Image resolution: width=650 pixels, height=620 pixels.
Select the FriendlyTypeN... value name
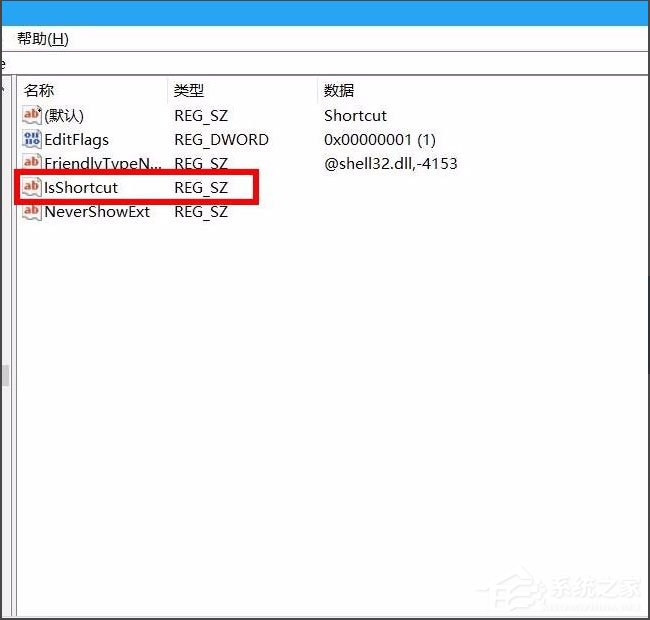pos(103,163)
